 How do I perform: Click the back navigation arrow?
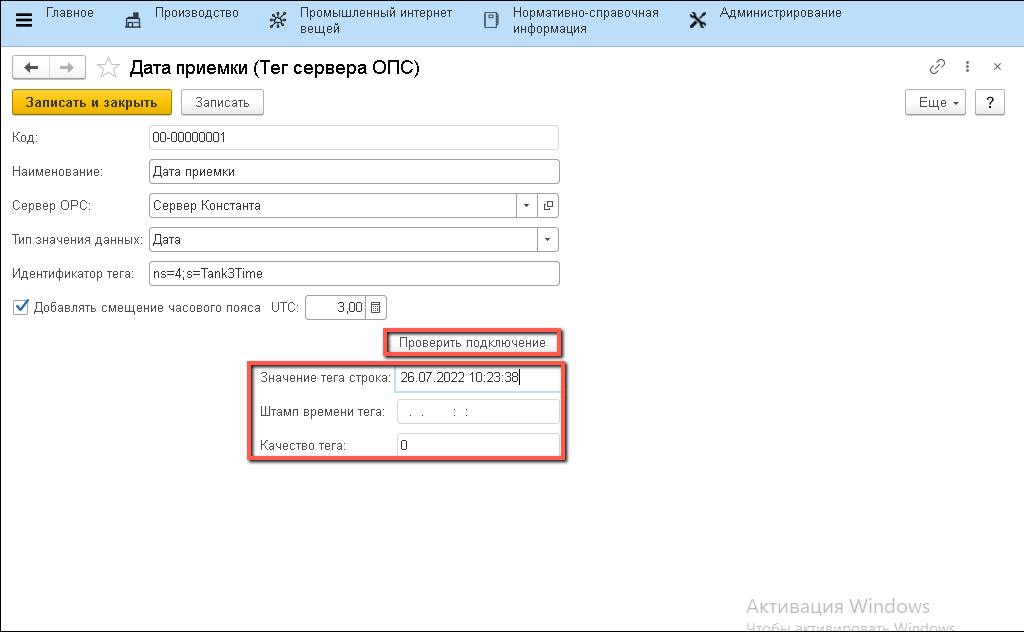pyautogui.click(x=31, y=67)
